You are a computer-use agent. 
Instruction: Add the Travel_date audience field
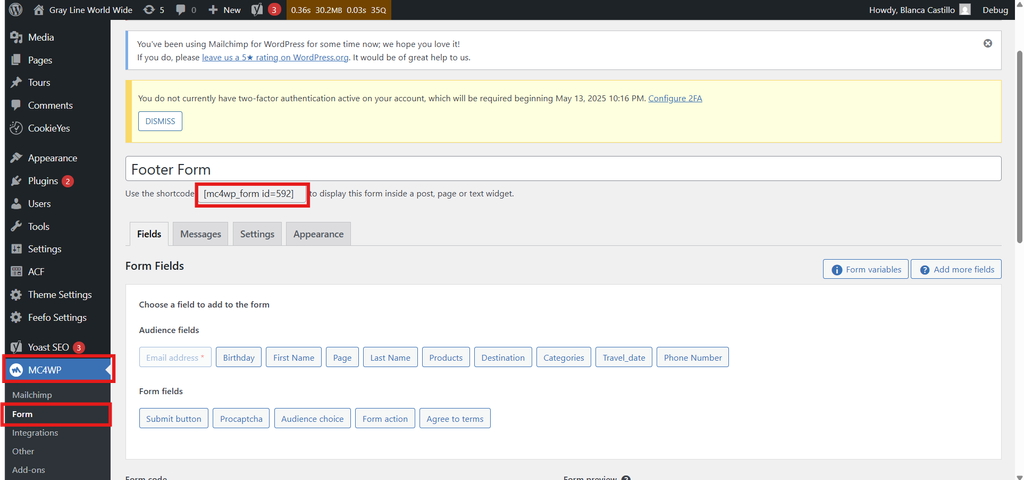point(624,357)
